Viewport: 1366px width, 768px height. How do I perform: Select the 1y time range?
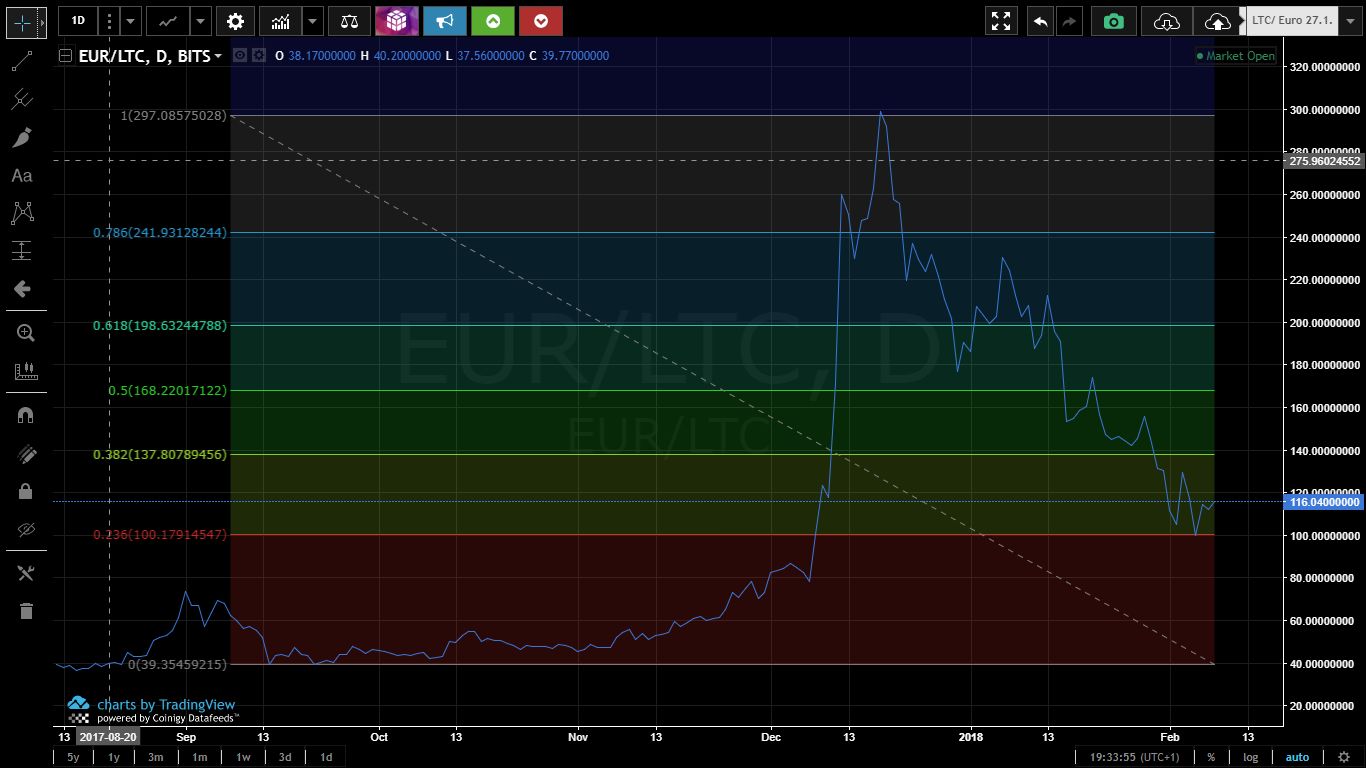click(x=114, y=757)
